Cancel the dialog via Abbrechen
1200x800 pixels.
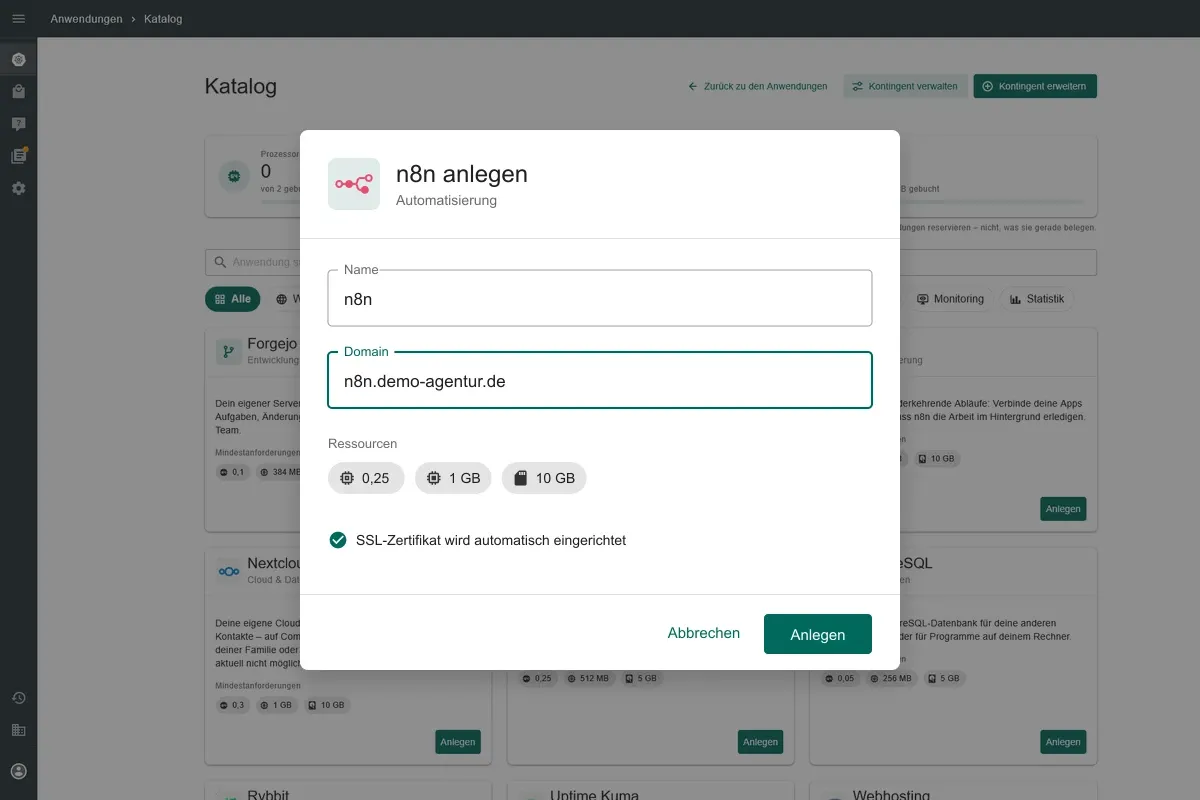(x=704, y=633)
